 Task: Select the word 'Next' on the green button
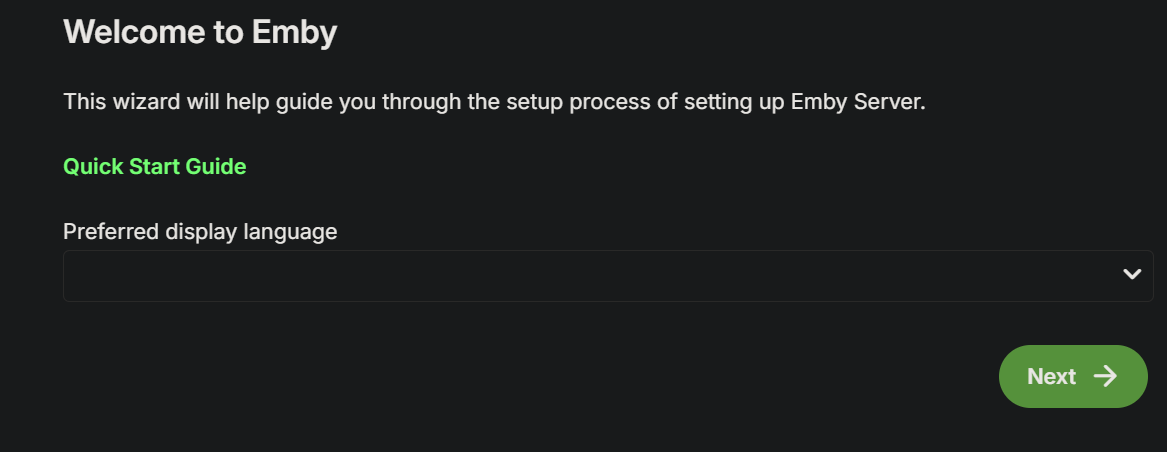tap(1051, 376)
